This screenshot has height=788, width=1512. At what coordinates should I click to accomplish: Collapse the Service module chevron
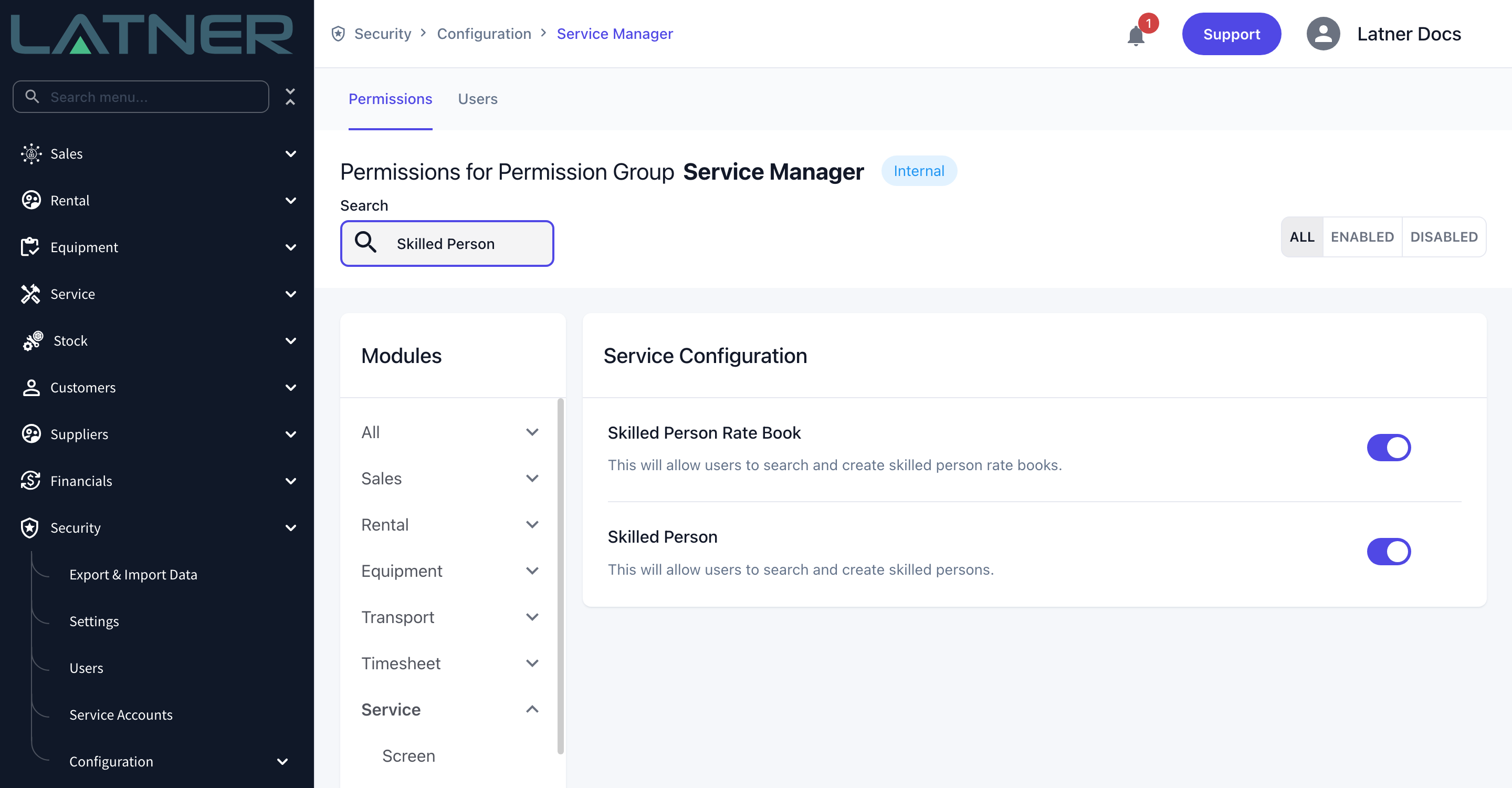pyautogui.click(x=532, y=709)
